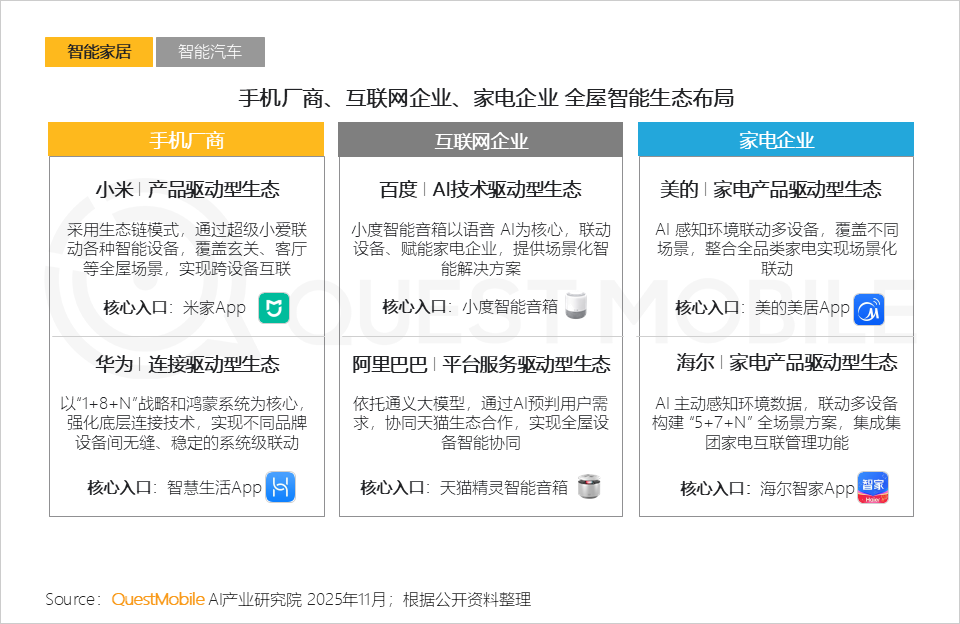
Task: Switch to the 智能汽车 tab
Action: click(x=210, y=52)
